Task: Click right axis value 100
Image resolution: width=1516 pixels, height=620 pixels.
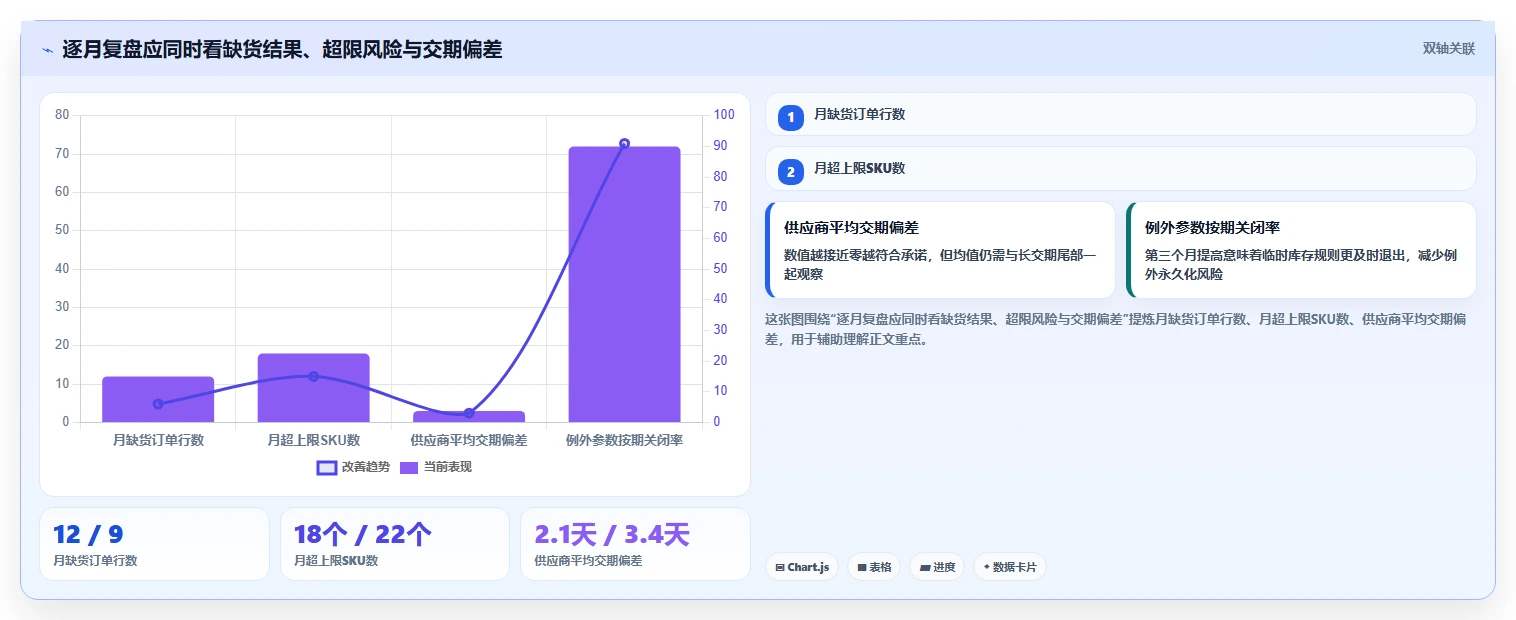Action: click(723, 115)
